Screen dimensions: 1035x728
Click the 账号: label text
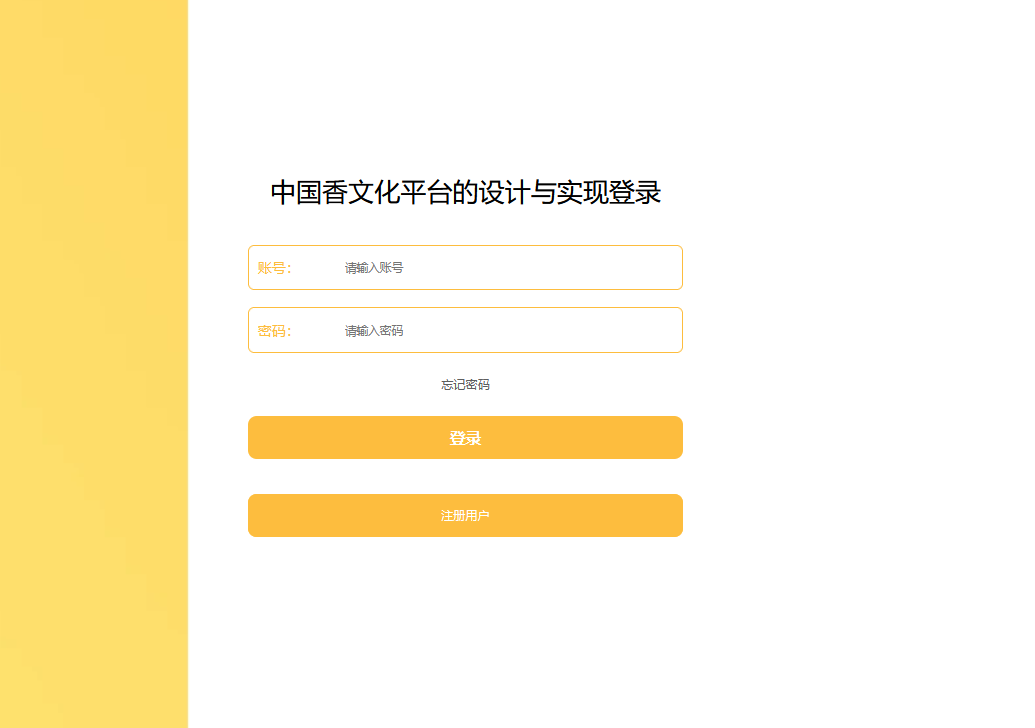coord(274,268)
